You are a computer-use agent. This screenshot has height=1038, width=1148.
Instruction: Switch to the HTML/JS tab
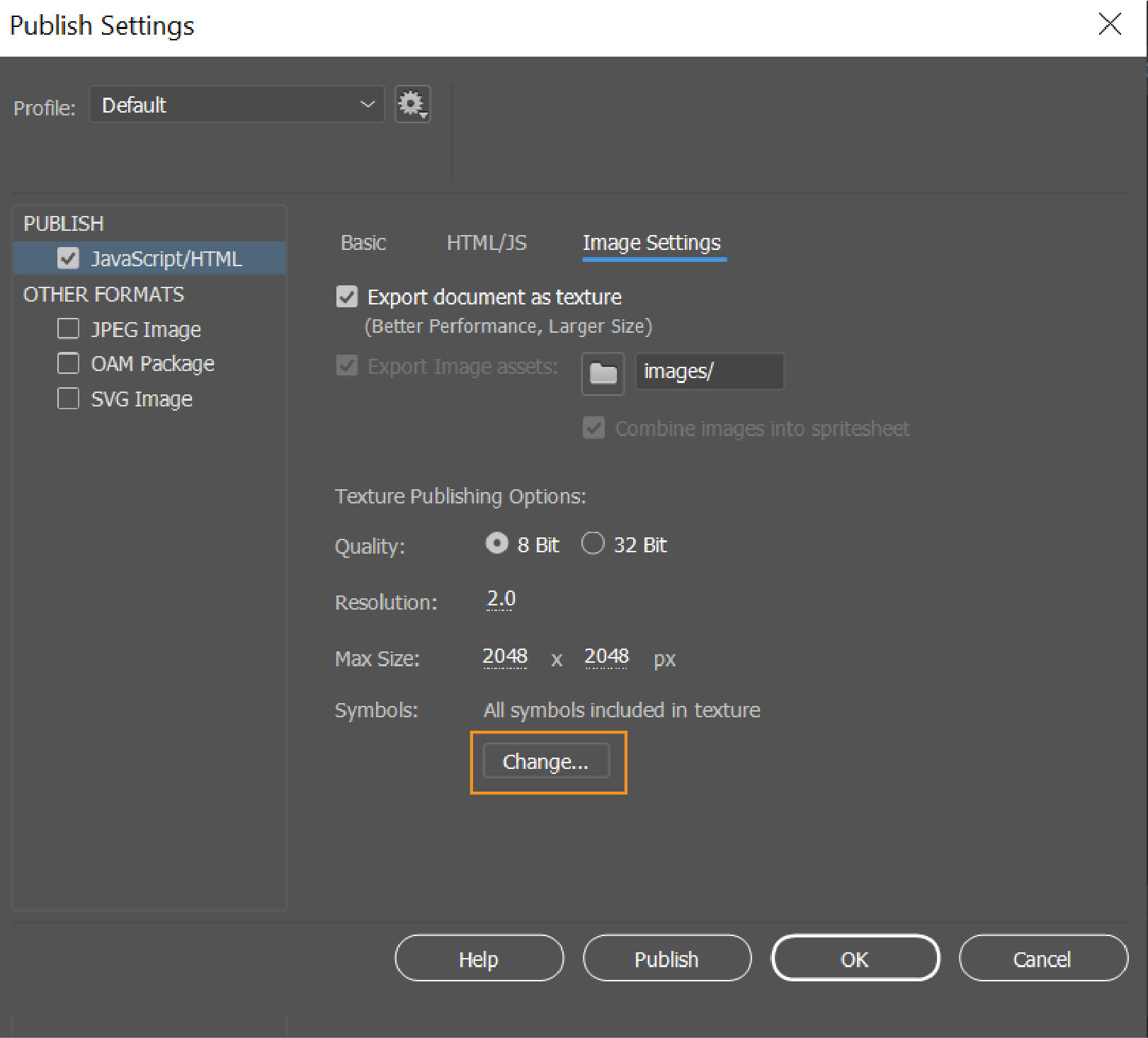(487, 243)
